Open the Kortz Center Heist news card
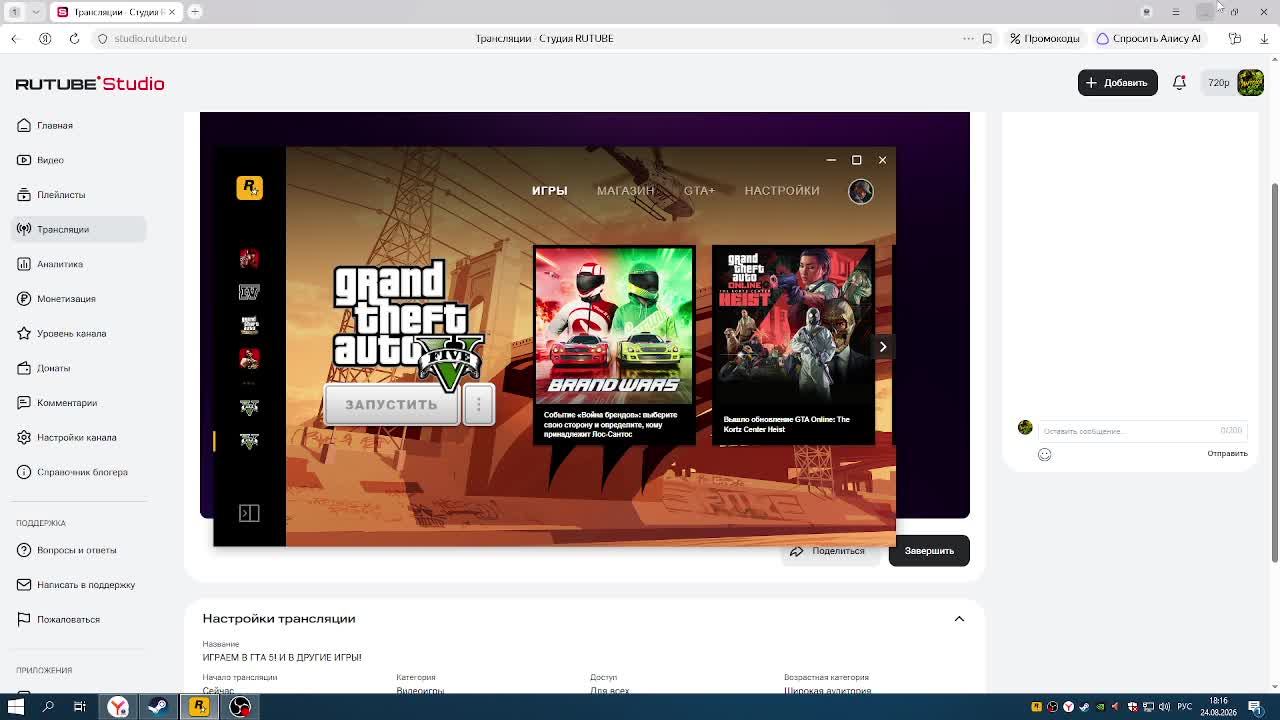 point(793,345)
